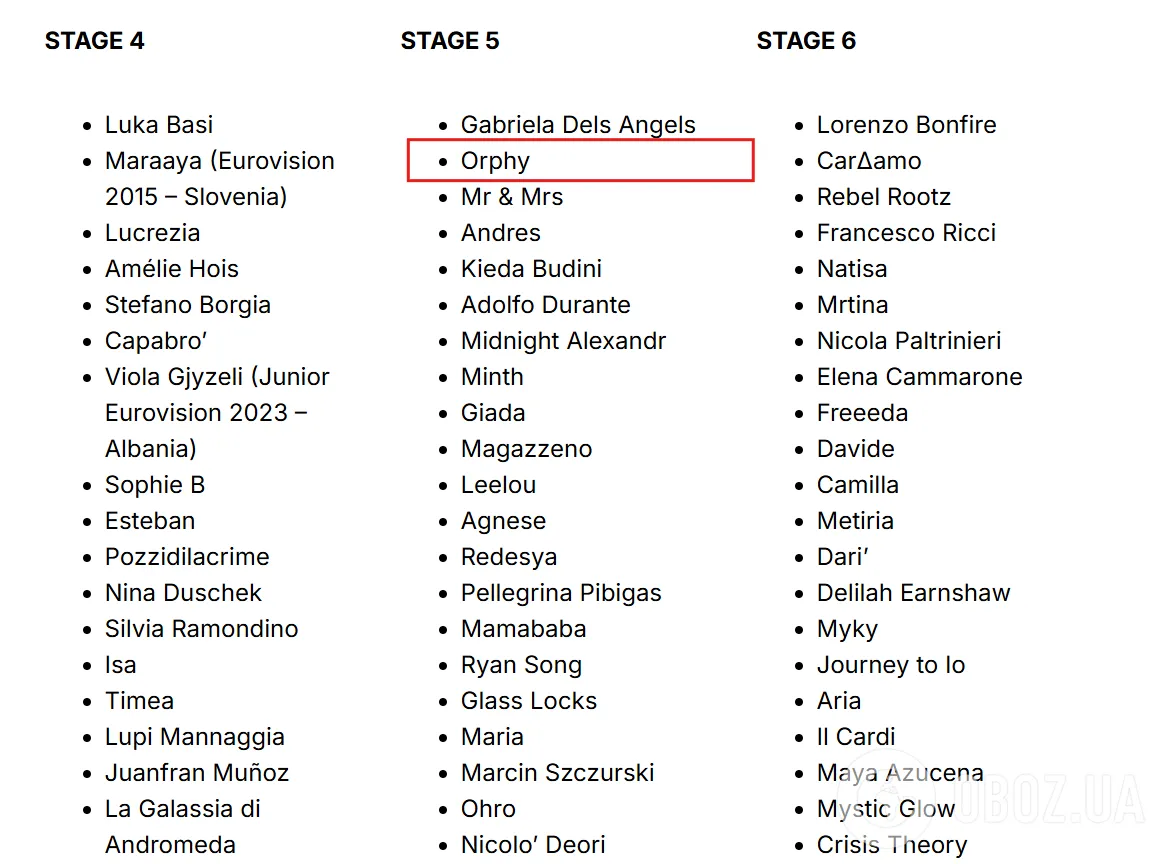Click the highlighted Orphy entry
The image size is (1164, 864).
(495, 161)
